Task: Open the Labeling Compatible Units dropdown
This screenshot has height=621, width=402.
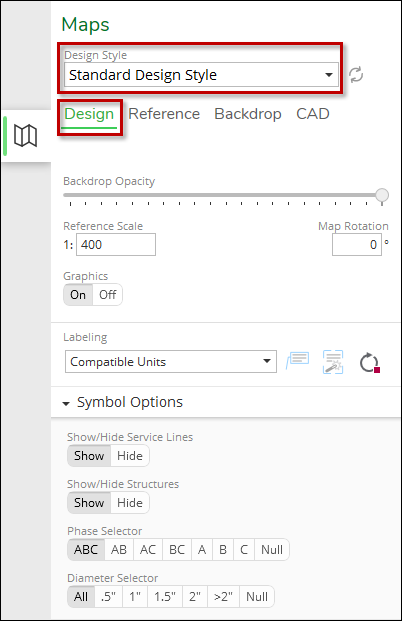Action: pyautogui.click(x=171, y=362)
